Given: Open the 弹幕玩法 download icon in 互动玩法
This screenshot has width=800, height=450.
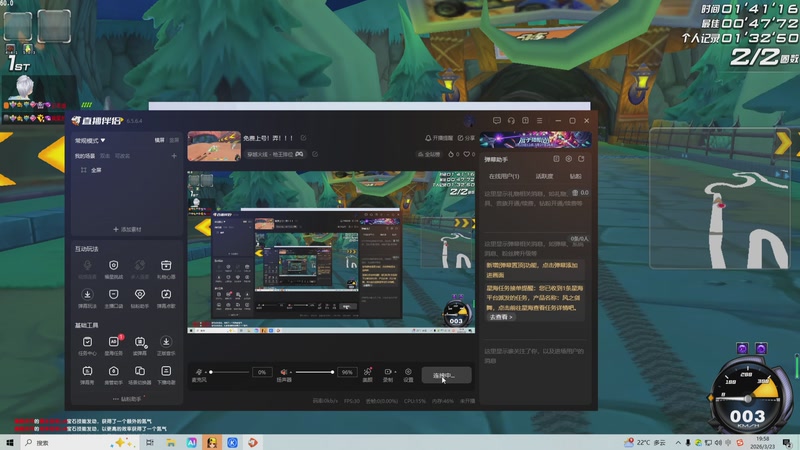Looking at the screenshot, I should click(x=87, y=298).
